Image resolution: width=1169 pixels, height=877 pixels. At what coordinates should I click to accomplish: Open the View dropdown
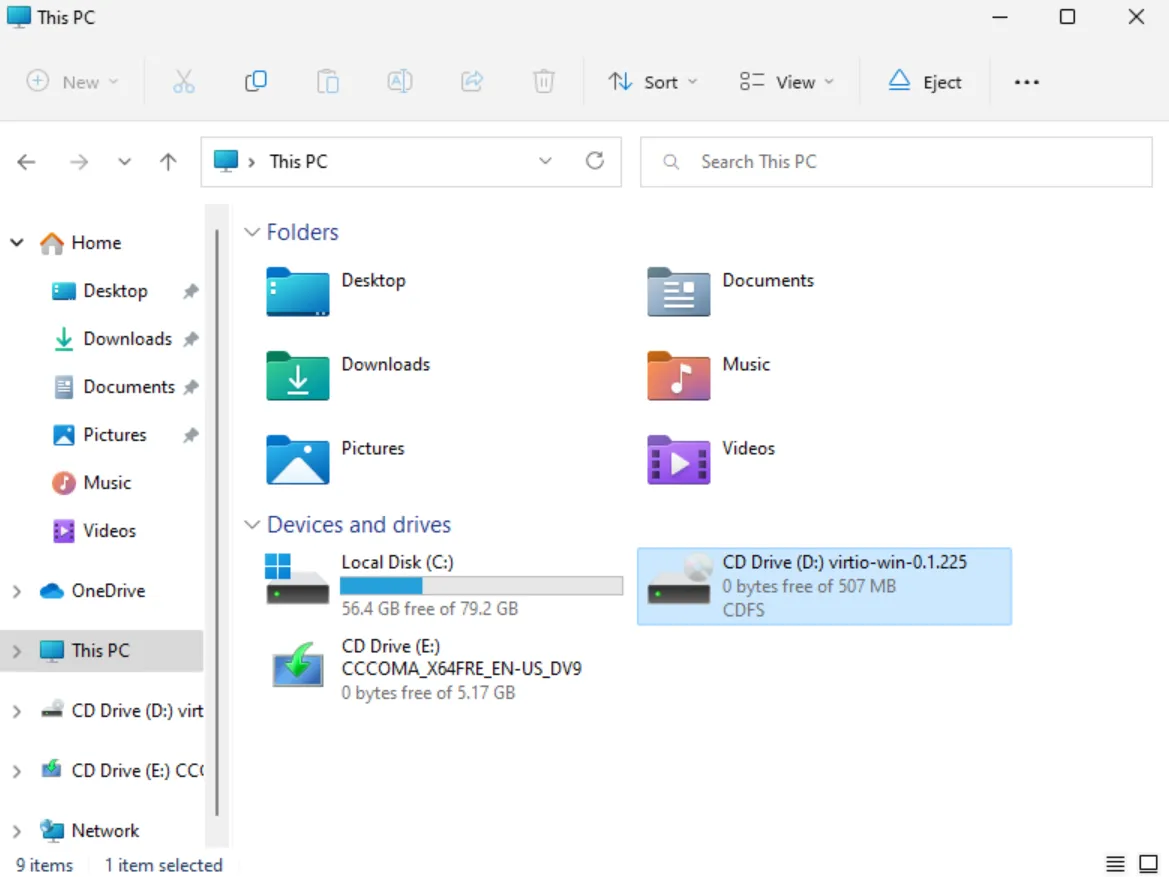tap(787, 81)
